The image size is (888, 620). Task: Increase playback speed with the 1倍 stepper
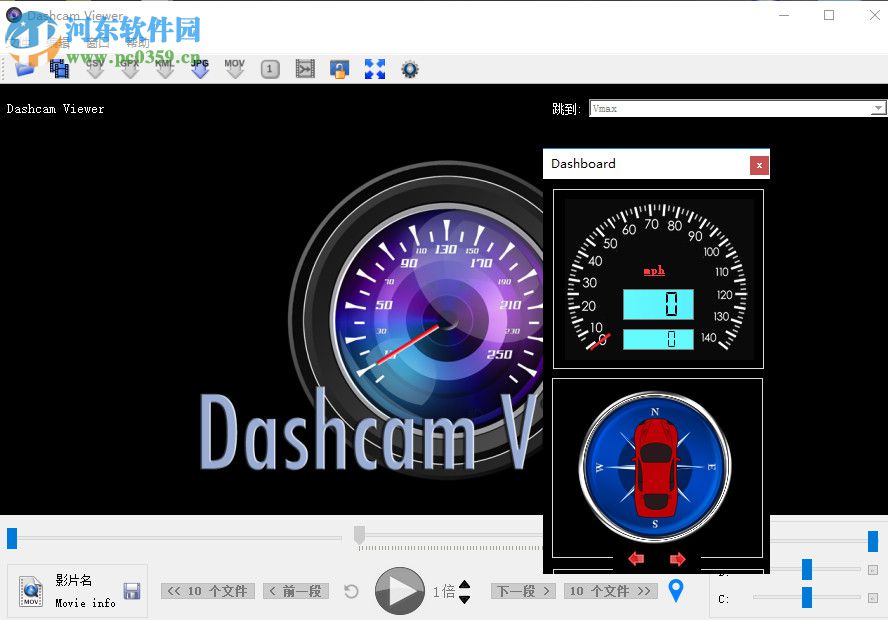click(463, 585)
